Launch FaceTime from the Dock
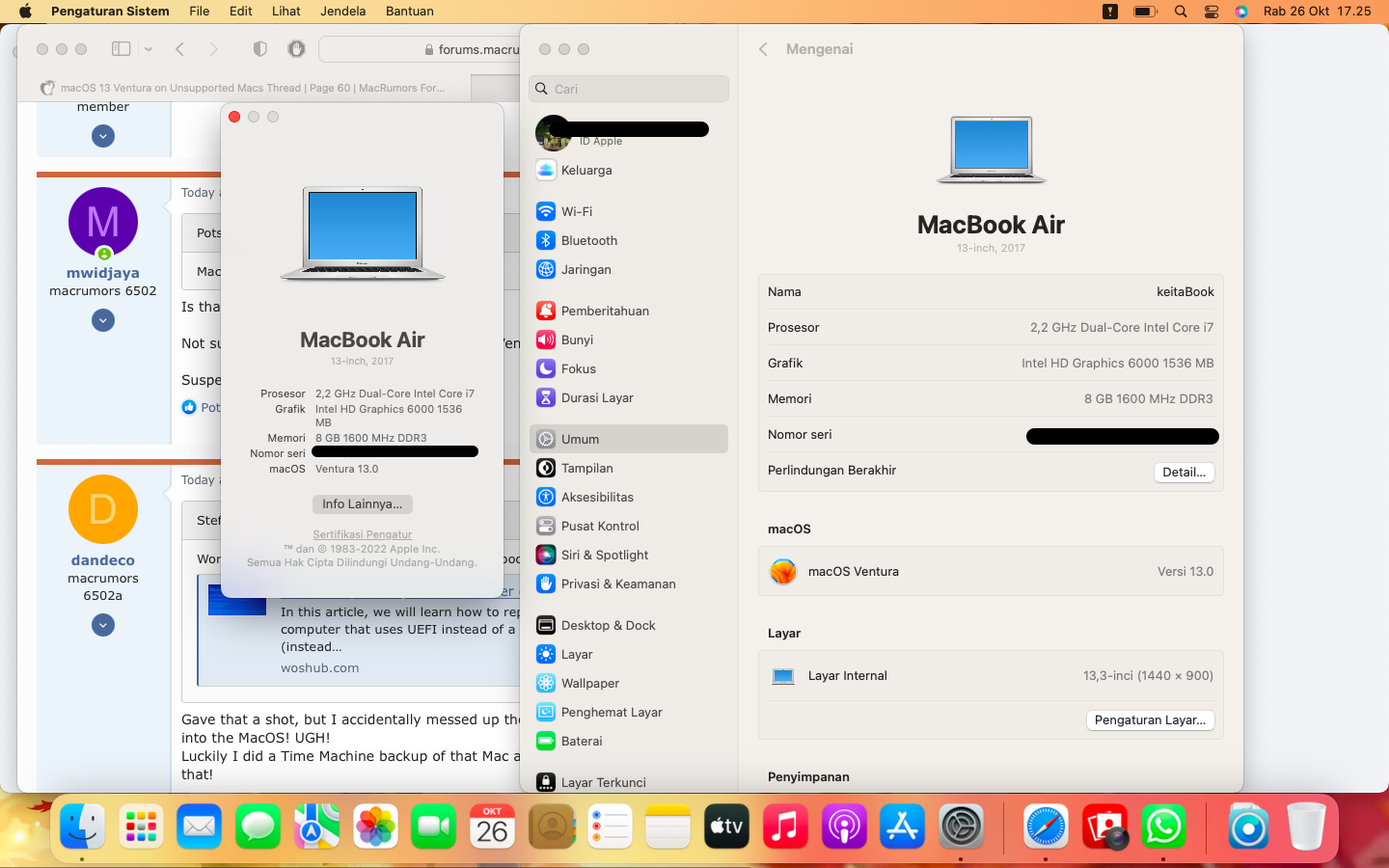This screenshot has height=868, width=1389. pos(434,827)
